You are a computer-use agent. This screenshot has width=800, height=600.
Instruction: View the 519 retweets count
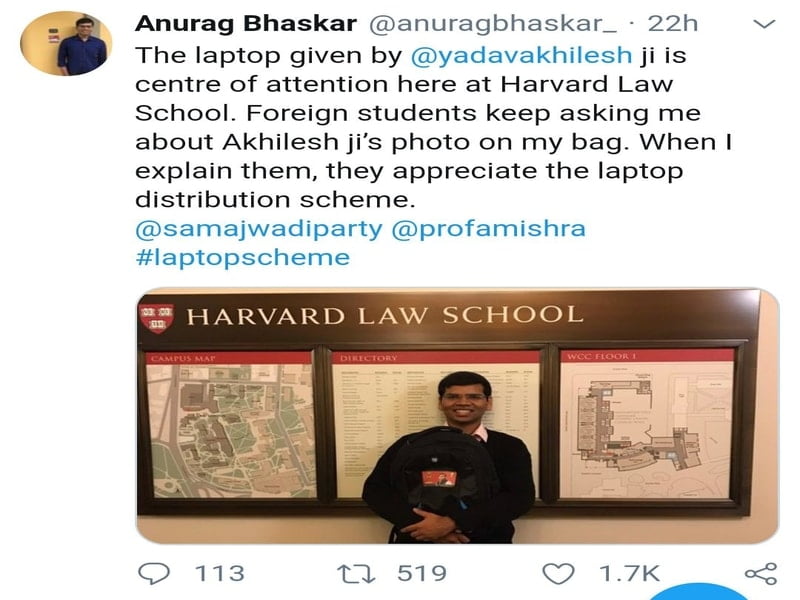click(422, 573)
